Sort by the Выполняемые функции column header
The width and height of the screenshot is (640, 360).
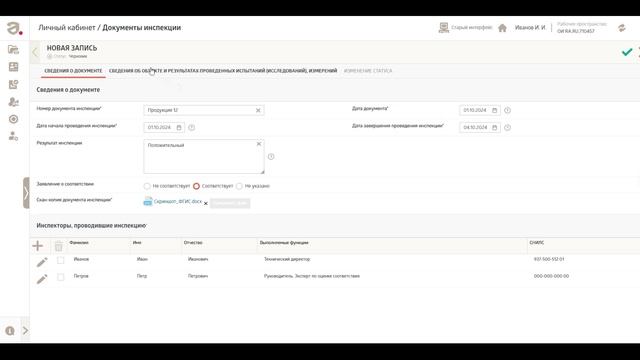point(284,242)
